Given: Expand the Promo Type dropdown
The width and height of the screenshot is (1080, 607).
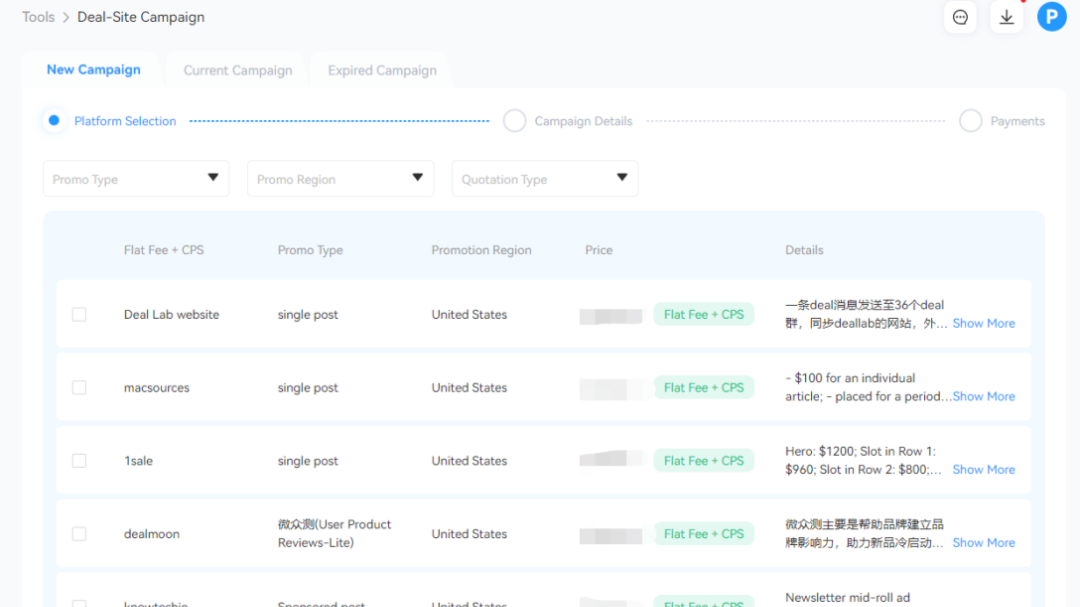Looking at the screenshot, I should (x=136, y=179).
